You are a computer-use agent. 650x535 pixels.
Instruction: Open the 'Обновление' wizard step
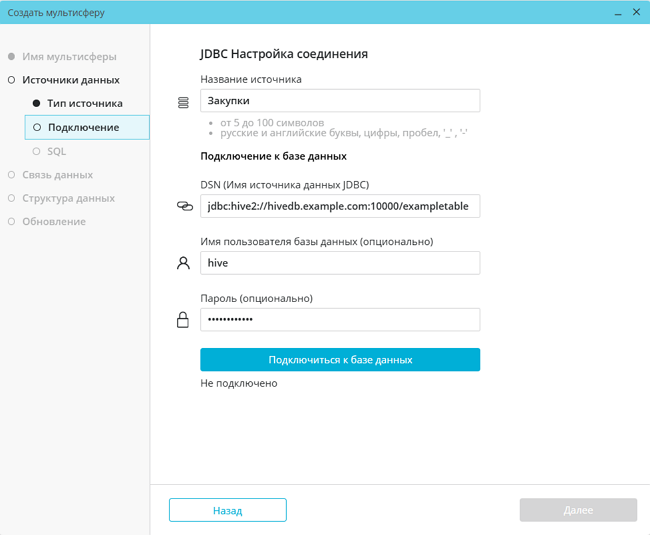[53, 222]
